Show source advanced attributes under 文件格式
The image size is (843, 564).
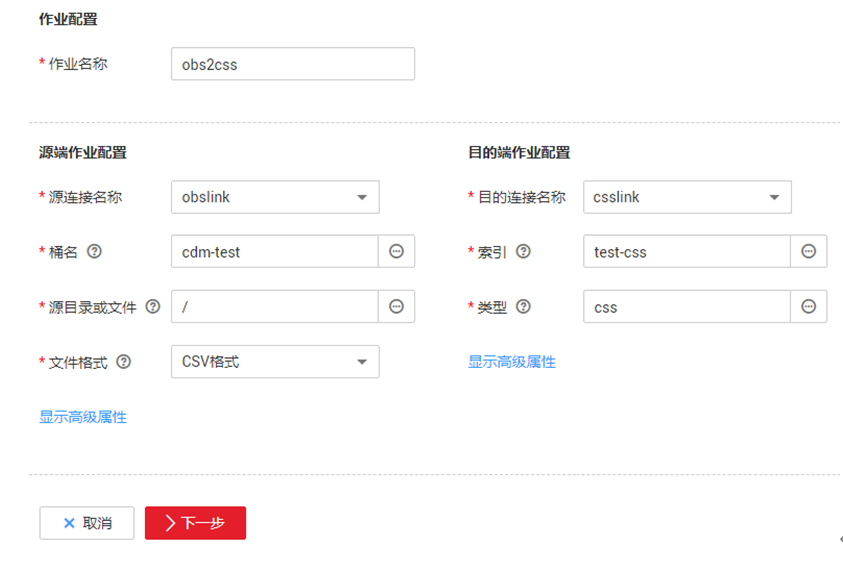pyautogui.click(x=83, y=417)
